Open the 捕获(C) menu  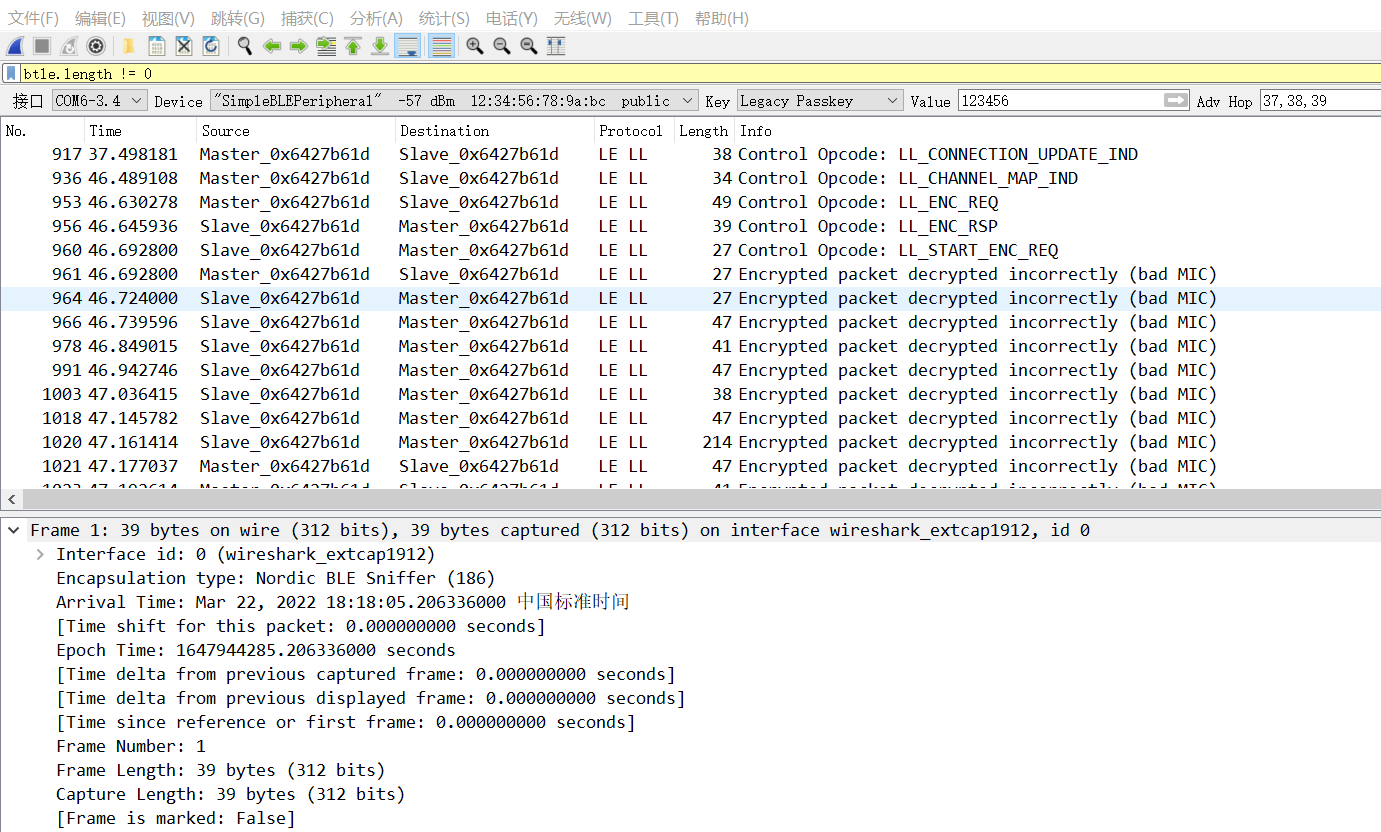click(307, 18)
